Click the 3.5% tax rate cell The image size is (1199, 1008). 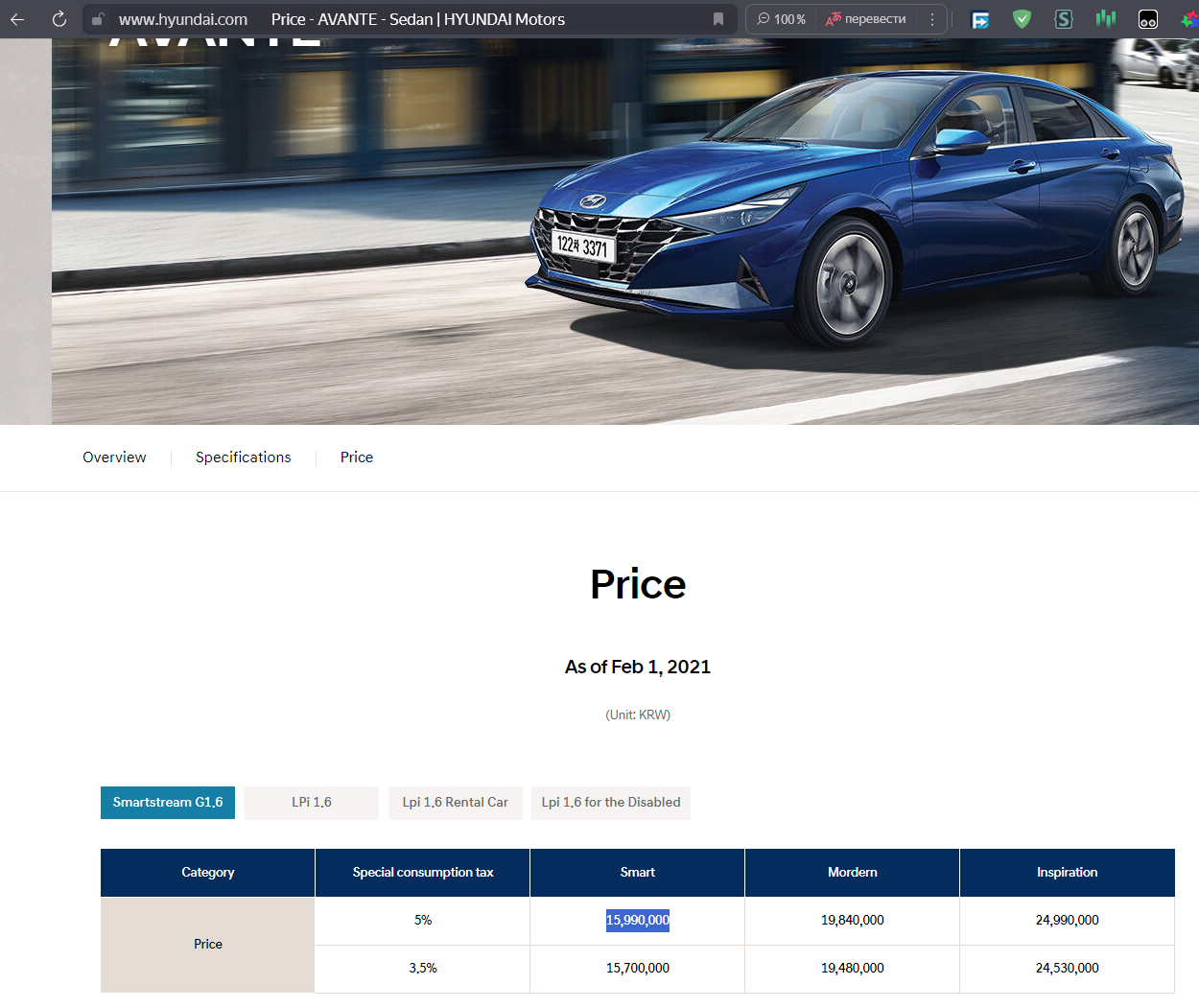[x=423, y=969]
